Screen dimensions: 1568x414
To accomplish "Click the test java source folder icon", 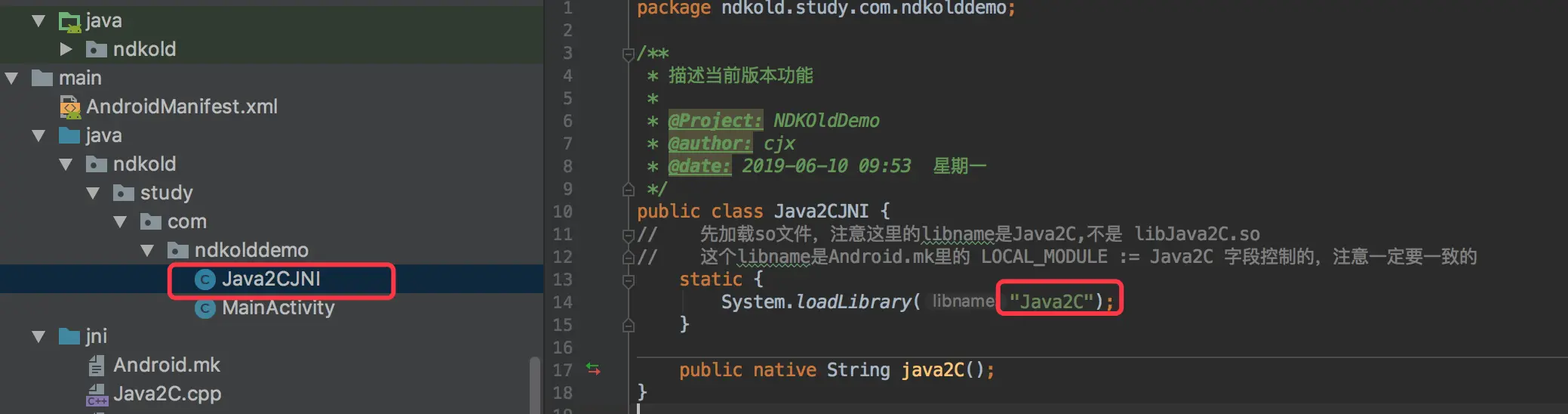I will tap(70, 22).
